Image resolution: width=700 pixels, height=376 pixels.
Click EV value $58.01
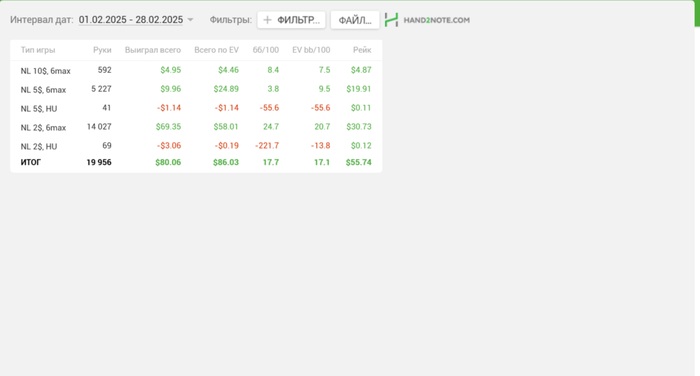point(226,127)
